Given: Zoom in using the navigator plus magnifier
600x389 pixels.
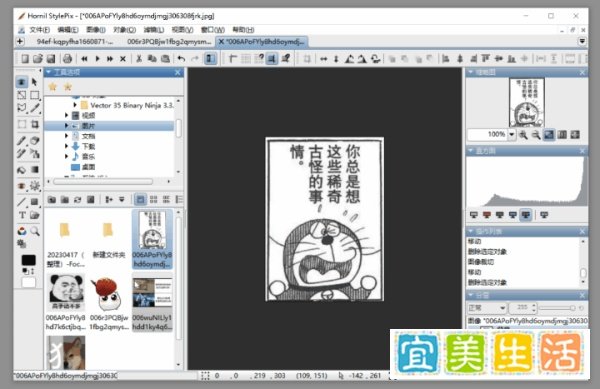Looking at the screenshot, I should point(523,135).
